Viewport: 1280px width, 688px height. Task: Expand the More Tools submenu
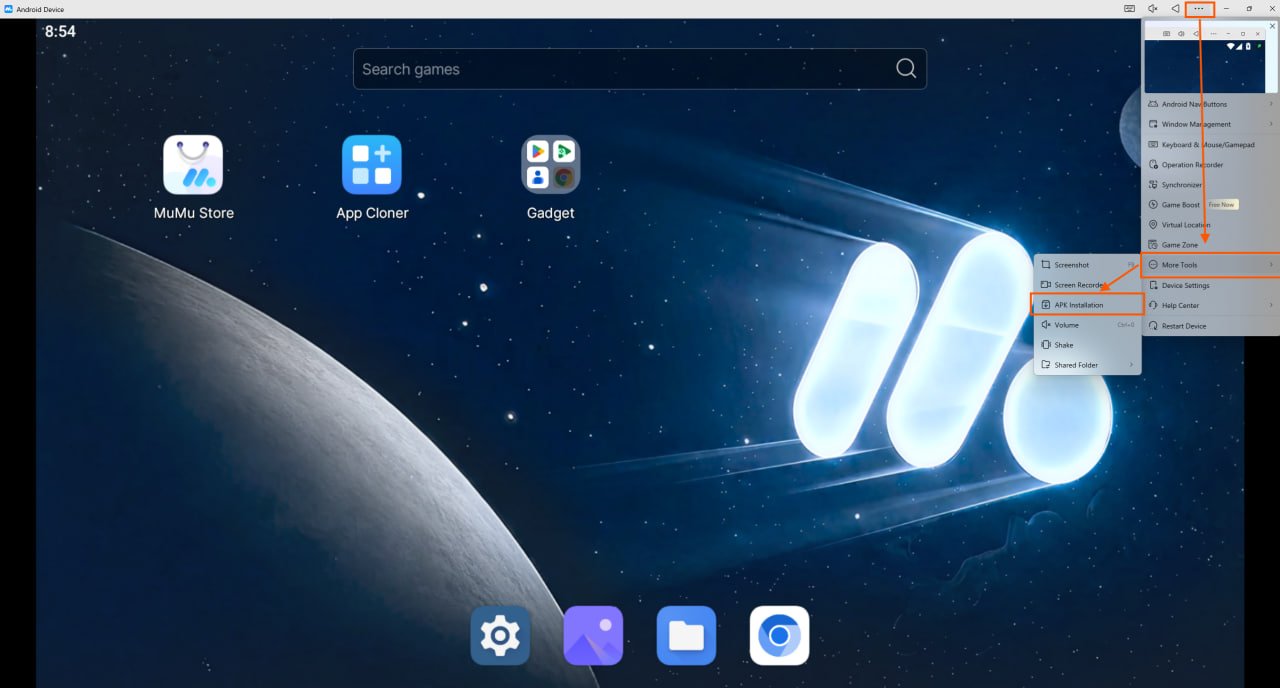(1211, 265)
